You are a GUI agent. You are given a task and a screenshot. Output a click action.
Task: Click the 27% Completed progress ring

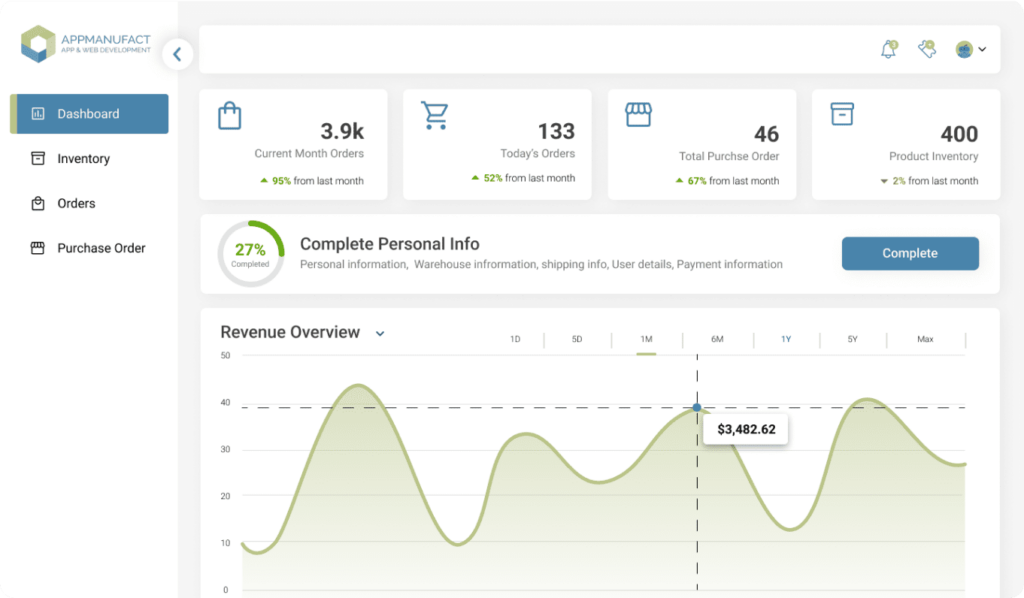[x=251, y=254]
